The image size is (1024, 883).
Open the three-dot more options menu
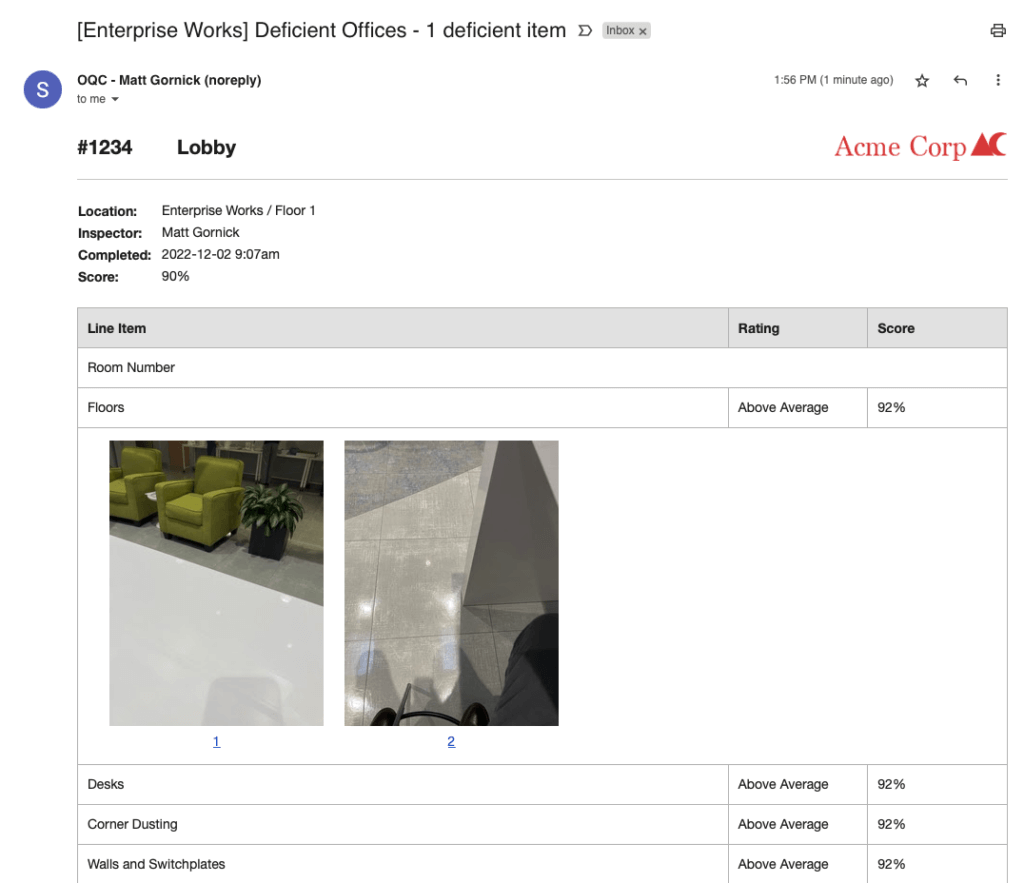pyautogui.click(x=997, y=81)
